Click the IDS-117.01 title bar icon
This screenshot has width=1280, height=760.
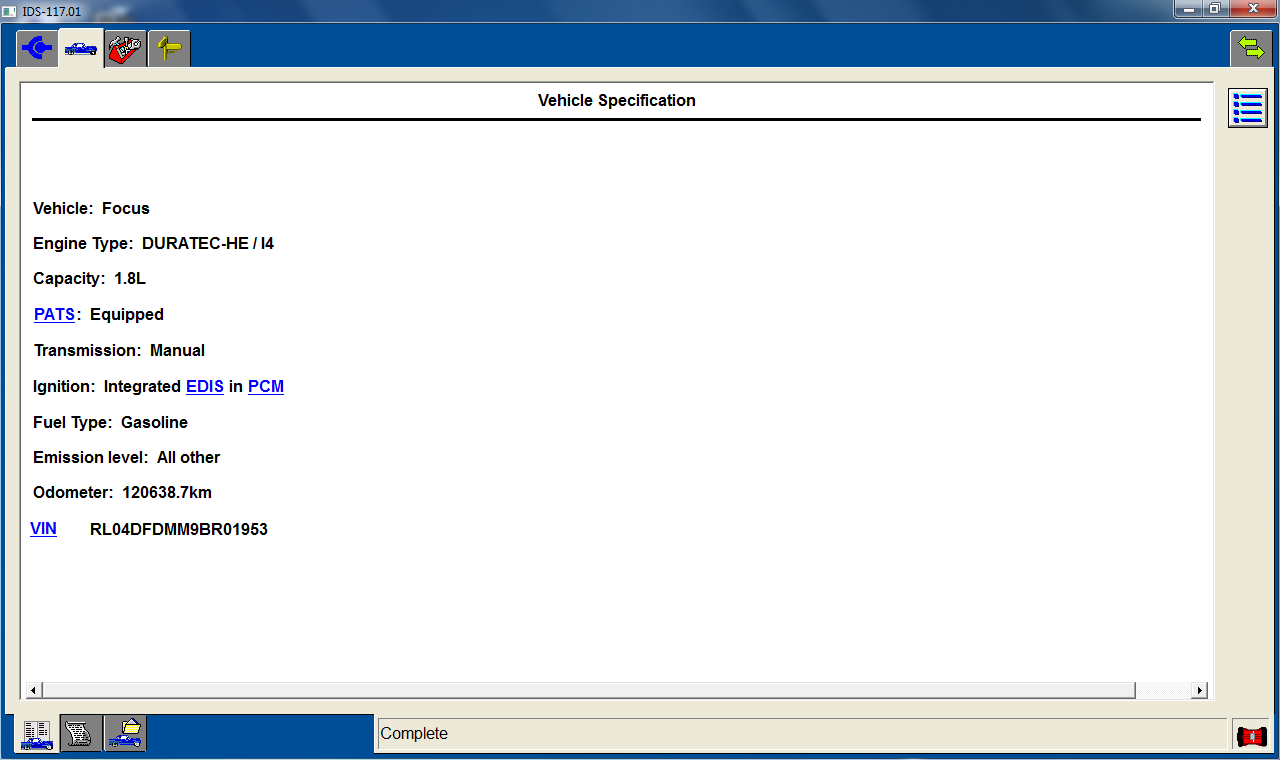coord(10,11)
